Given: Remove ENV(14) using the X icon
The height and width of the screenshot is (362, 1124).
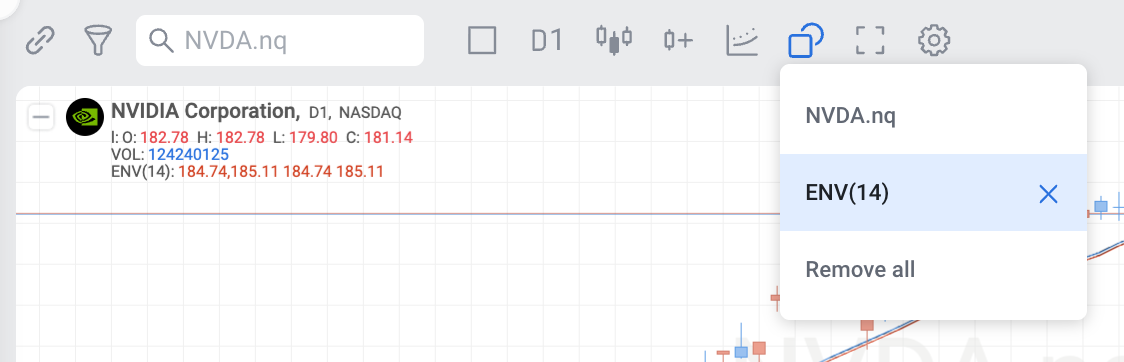Looking at the screenshot, I should point(1048,194).
